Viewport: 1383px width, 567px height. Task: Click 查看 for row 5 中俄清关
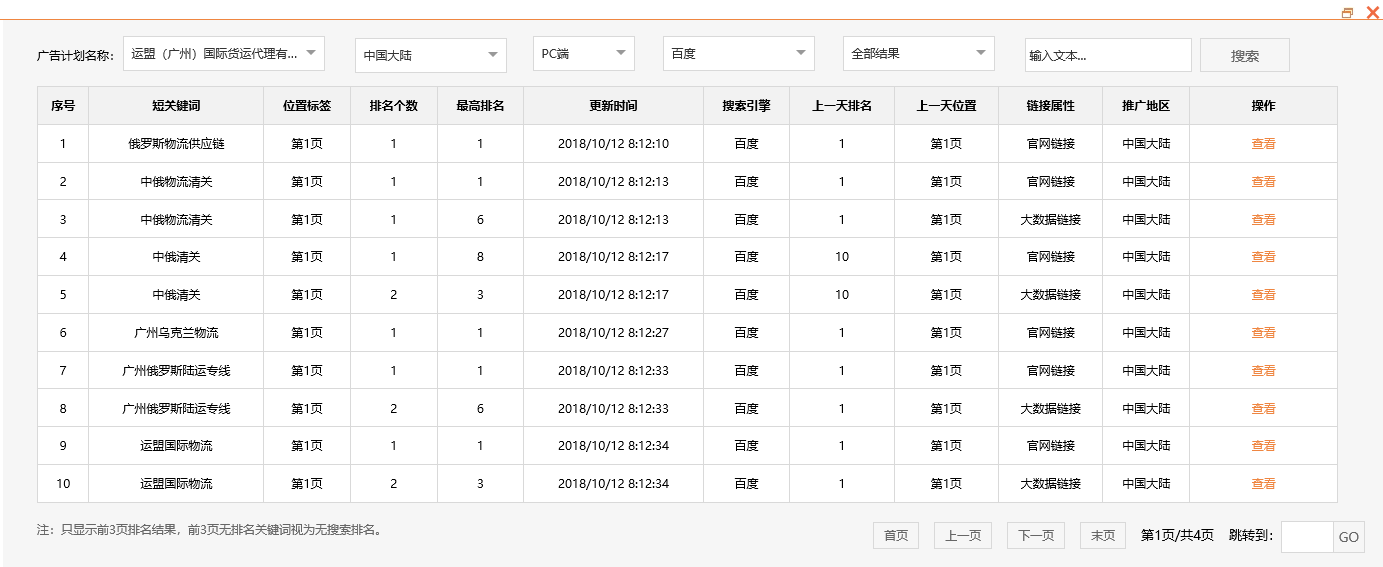[1263, 295]
